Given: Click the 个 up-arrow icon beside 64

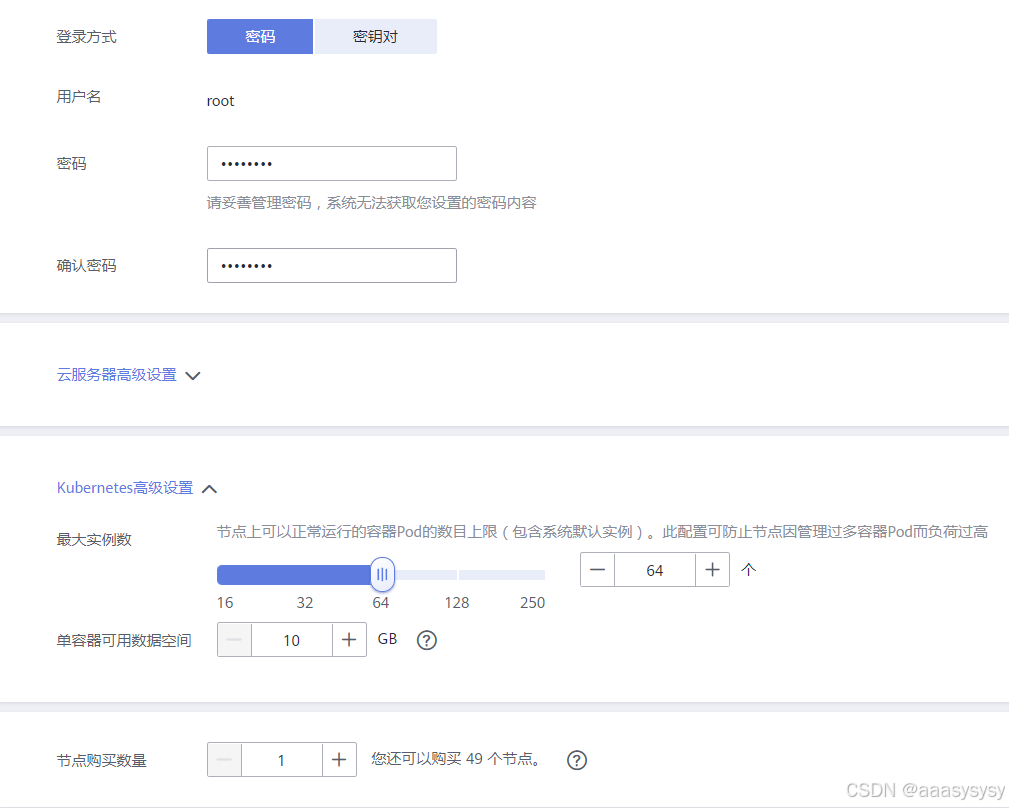Looking at the screenshot, I should pyautogui.click(x=748, y=569).
